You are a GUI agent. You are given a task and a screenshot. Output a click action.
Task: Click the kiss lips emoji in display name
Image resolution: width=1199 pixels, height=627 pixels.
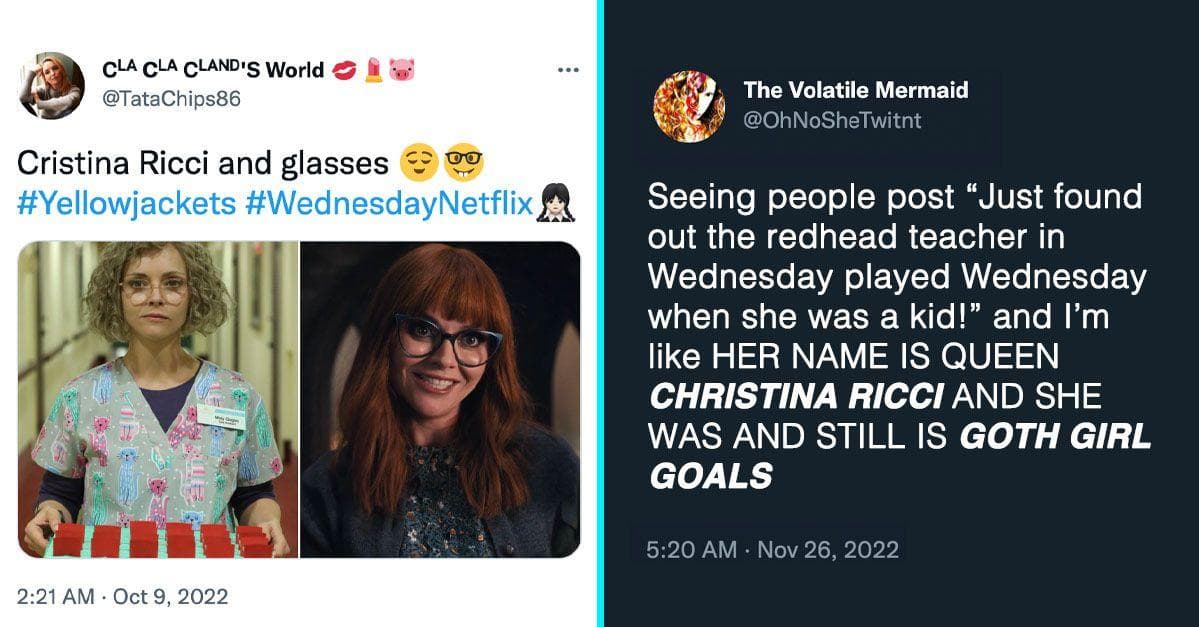pos(345,70)
